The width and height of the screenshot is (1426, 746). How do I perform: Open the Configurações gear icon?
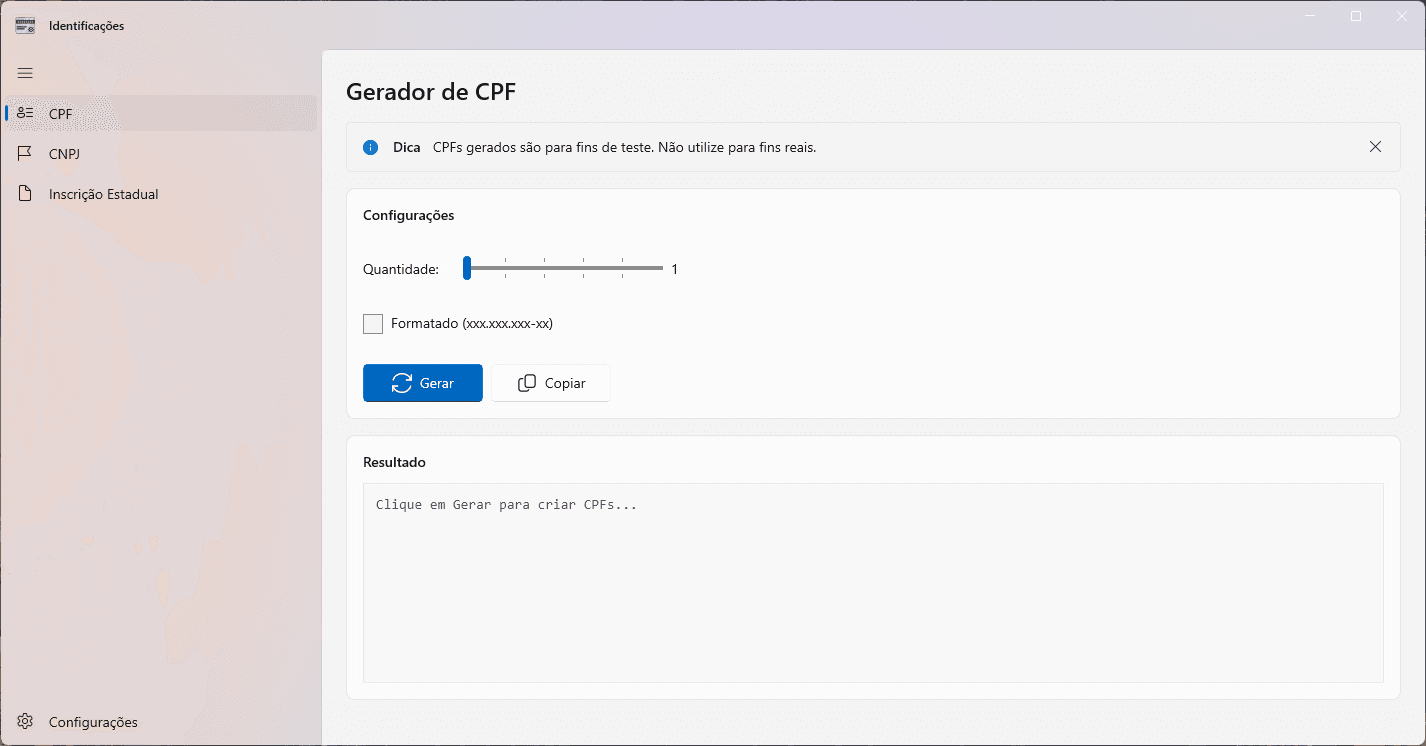click(25, 721)
